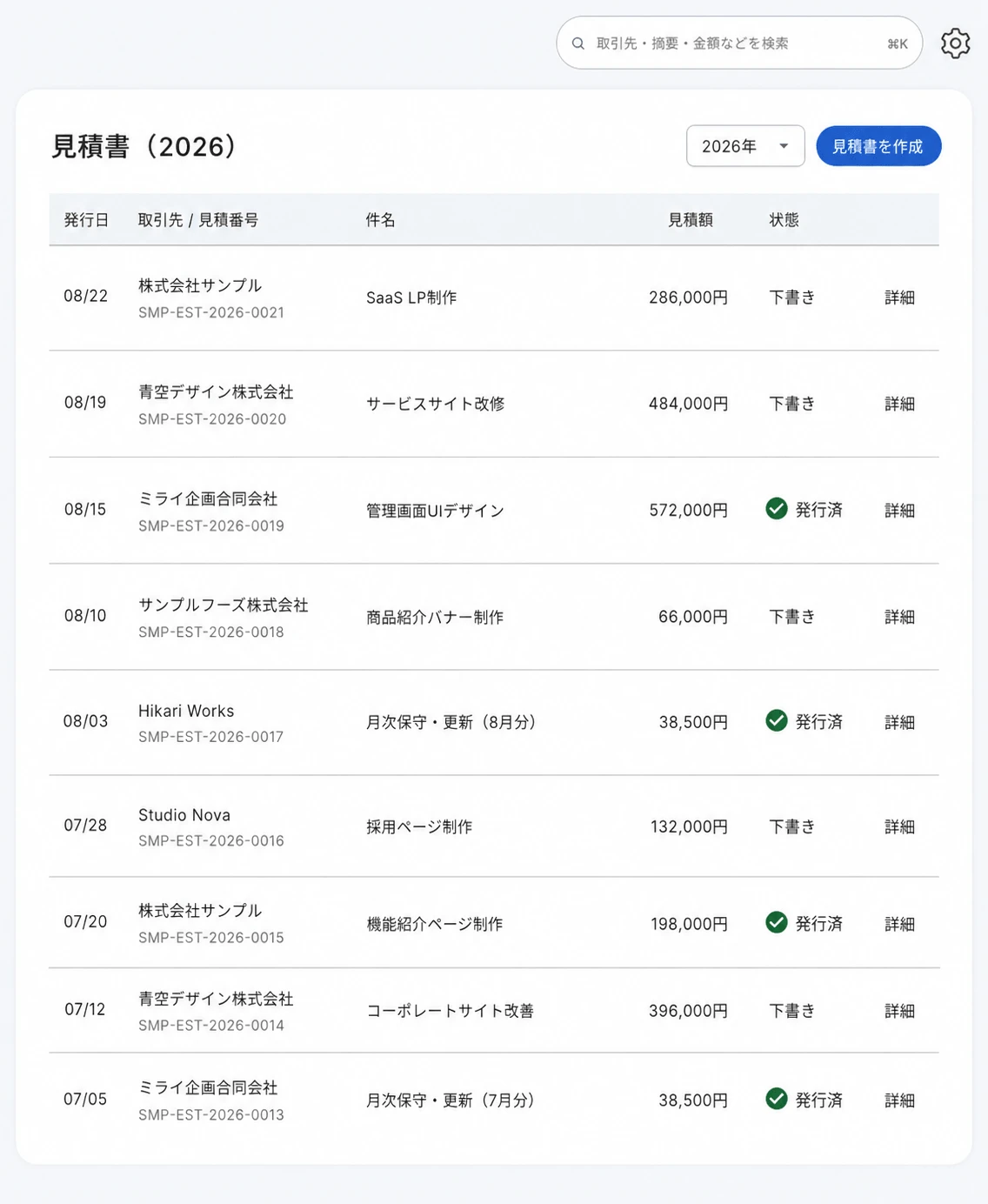Open settings via the gear icon

tap(955, 43)
